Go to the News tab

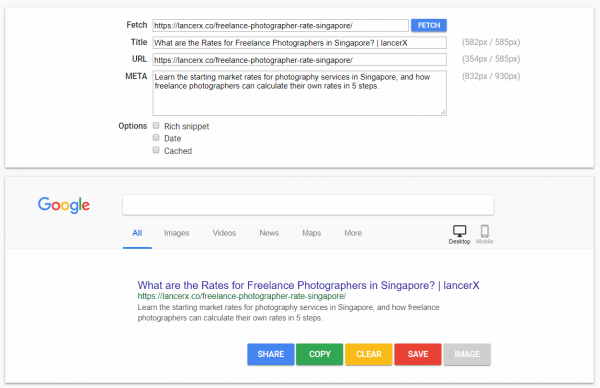(x=269, y=233)
